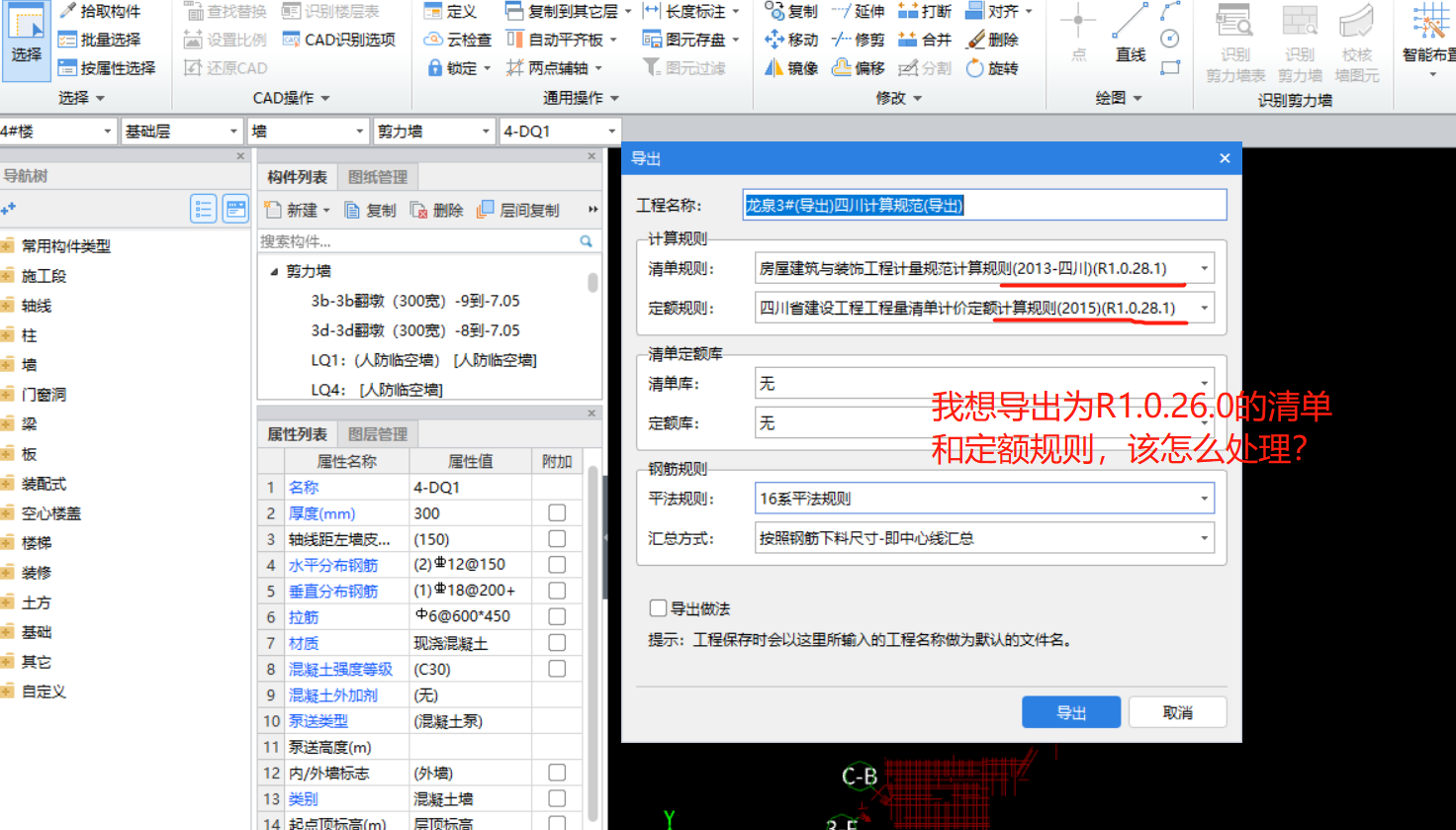Click the 合并 merge tool

925,40
